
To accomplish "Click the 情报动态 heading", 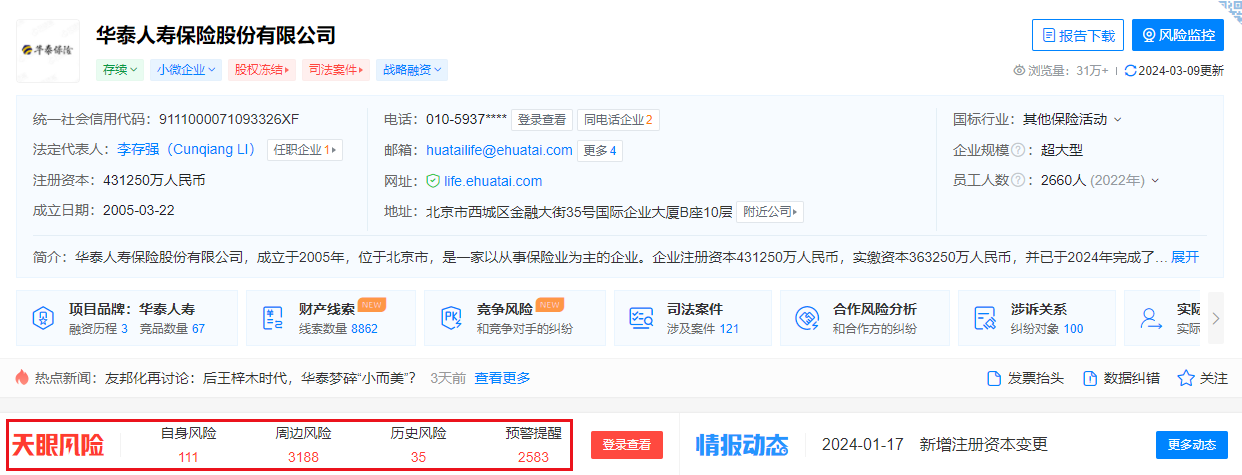I will pos(742,445).
